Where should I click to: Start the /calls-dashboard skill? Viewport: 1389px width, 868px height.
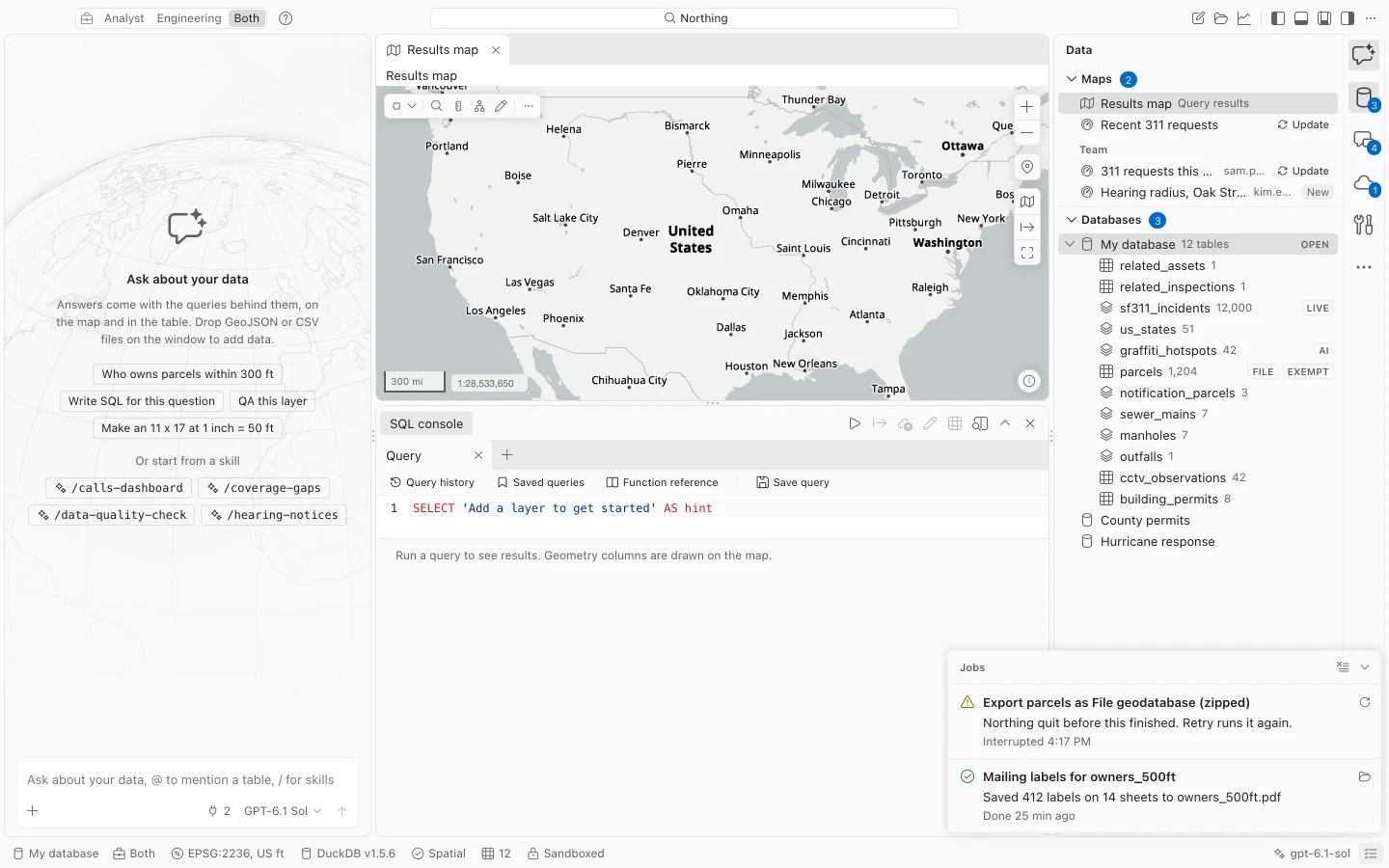[x=120, y=488]
